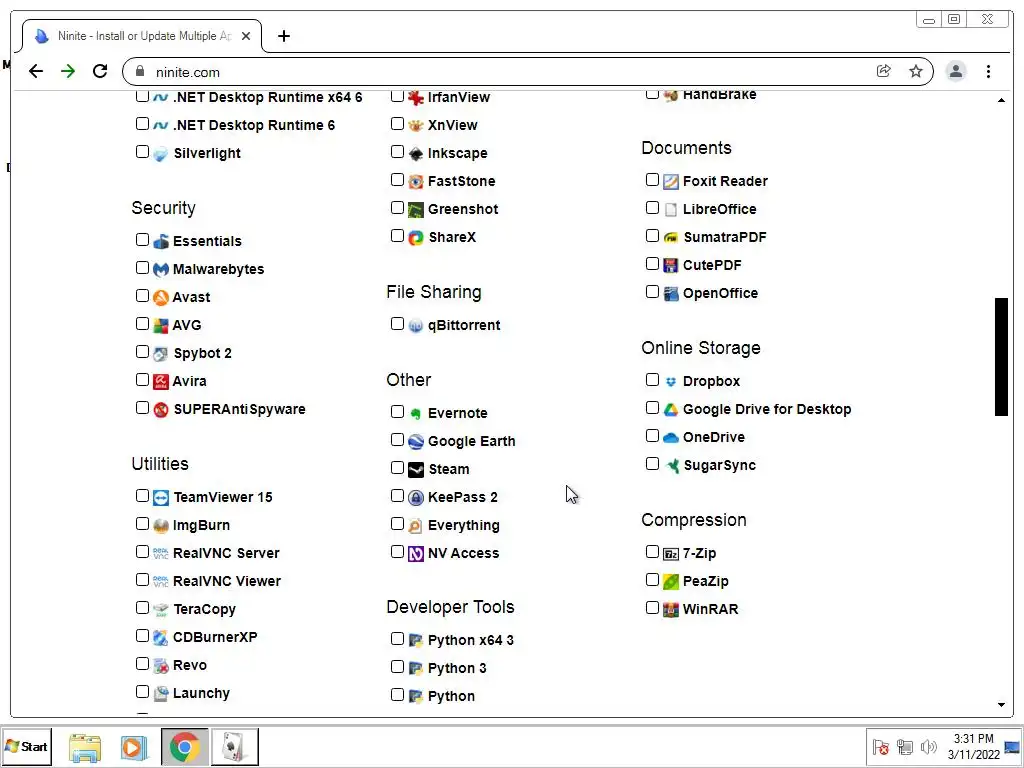Click the qBittorrent icon
Screen dimensions: 1024x768
pyautogui.click(x=416, y=325)
